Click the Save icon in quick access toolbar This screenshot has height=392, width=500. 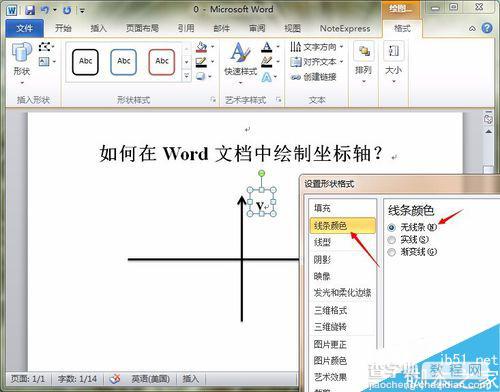point(30,11)
